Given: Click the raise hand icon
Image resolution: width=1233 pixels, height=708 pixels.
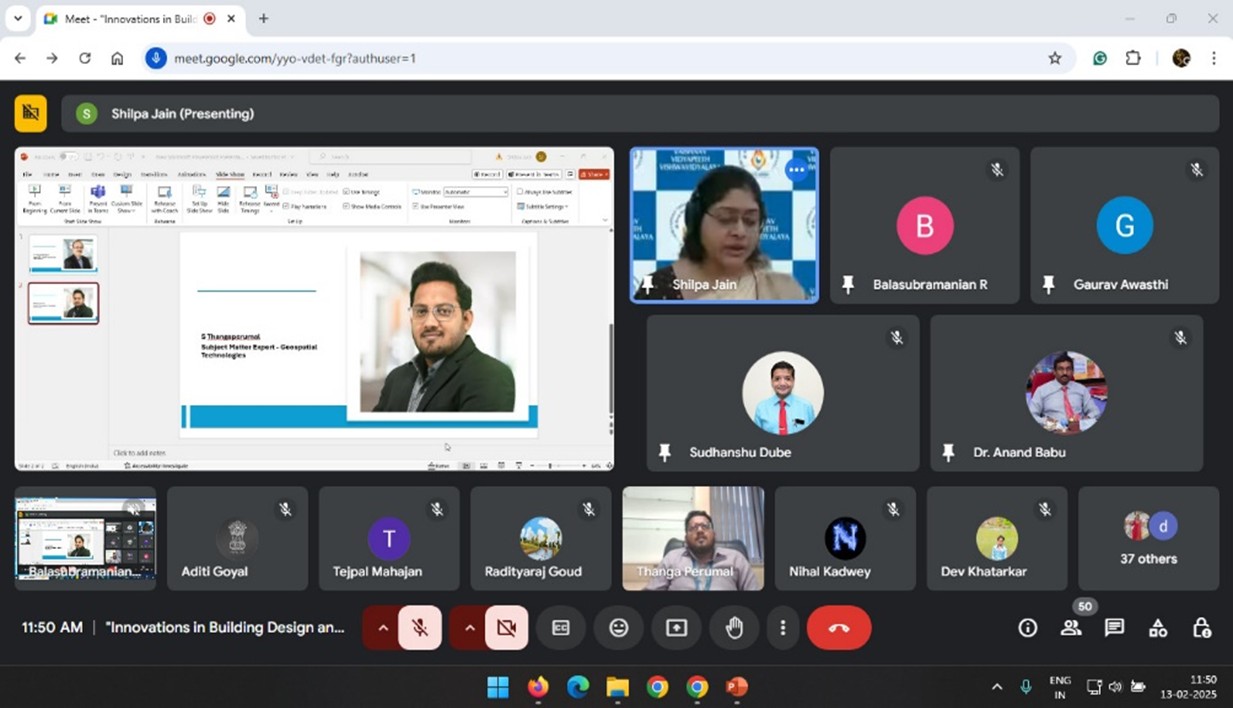Looking at the screenshot, I should click(734, 628).
